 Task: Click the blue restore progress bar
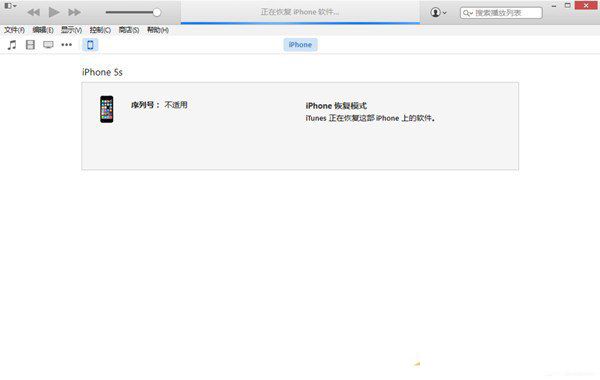[300, 23]
